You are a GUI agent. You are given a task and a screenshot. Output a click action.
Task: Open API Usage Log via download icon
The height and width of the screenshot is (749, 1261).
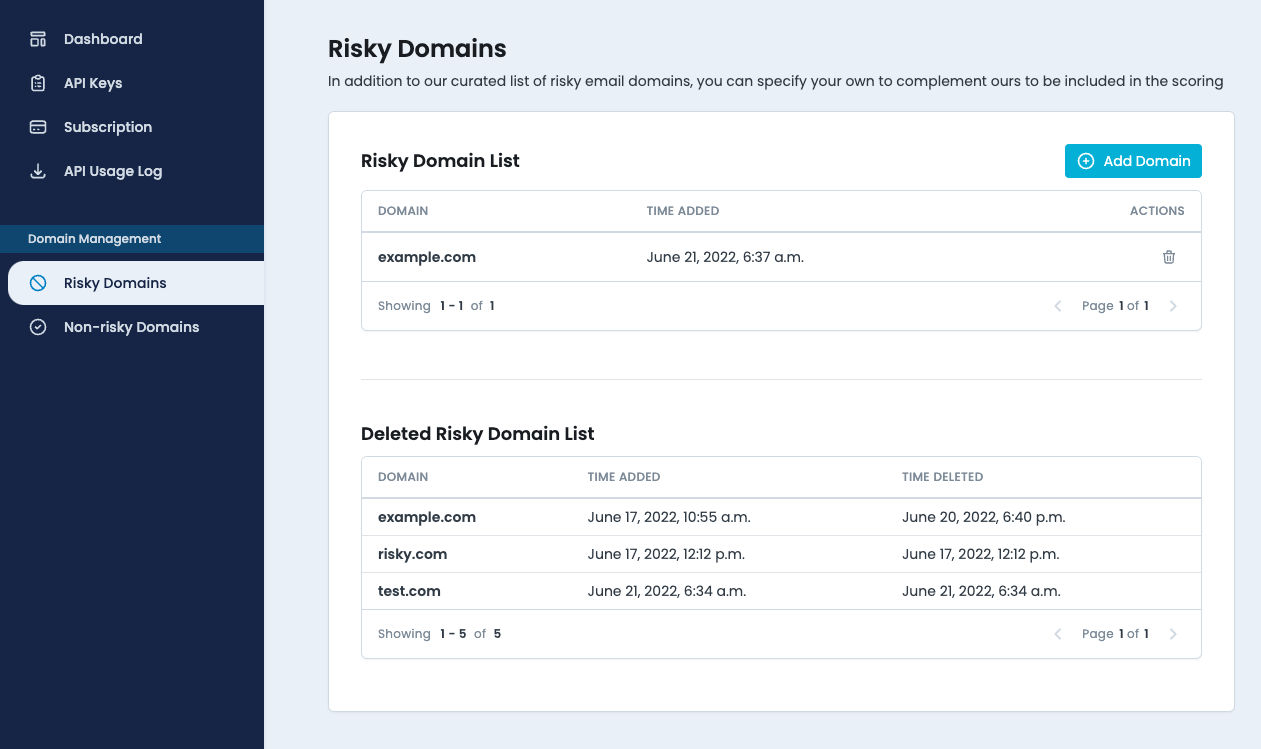coord(37,170)
